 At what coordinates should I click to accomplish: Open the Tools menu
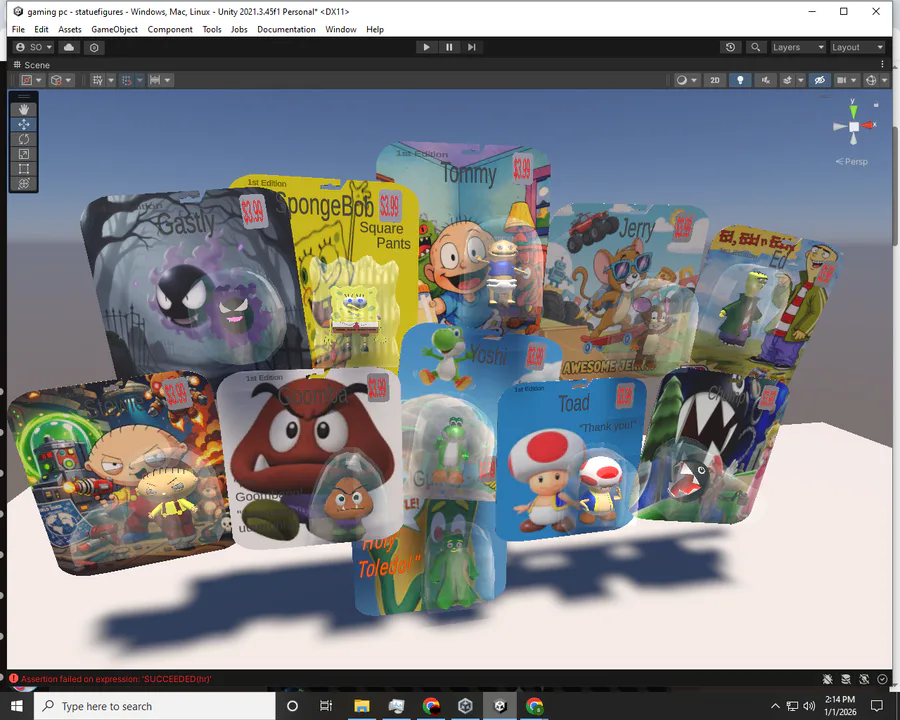pyautogui.click(x=212, y=29)
